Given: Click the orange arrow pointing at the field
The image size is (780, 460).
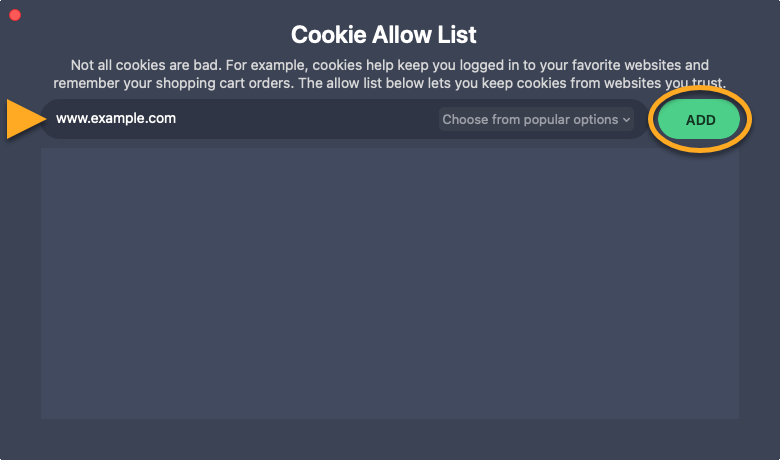Looking at the screenshot, I should [x=23, y=119].
